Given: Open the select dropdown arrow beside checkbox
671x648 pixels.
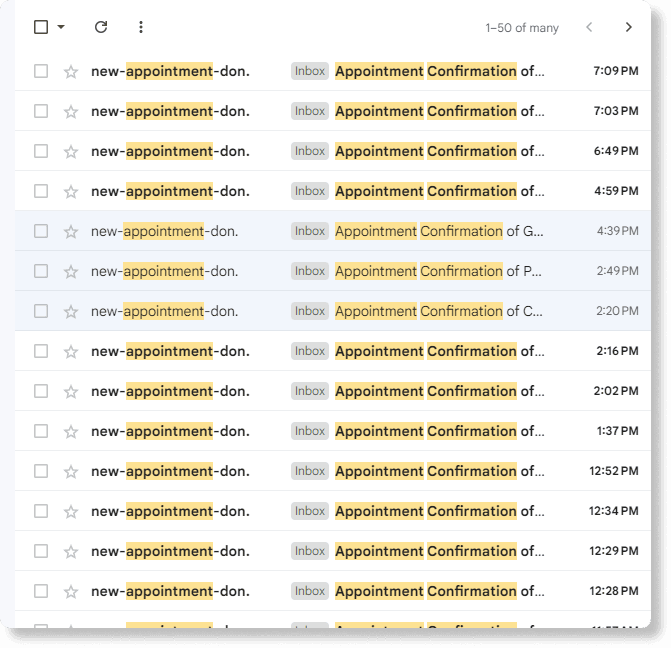Looking at the screenshot, I should 61,27.
